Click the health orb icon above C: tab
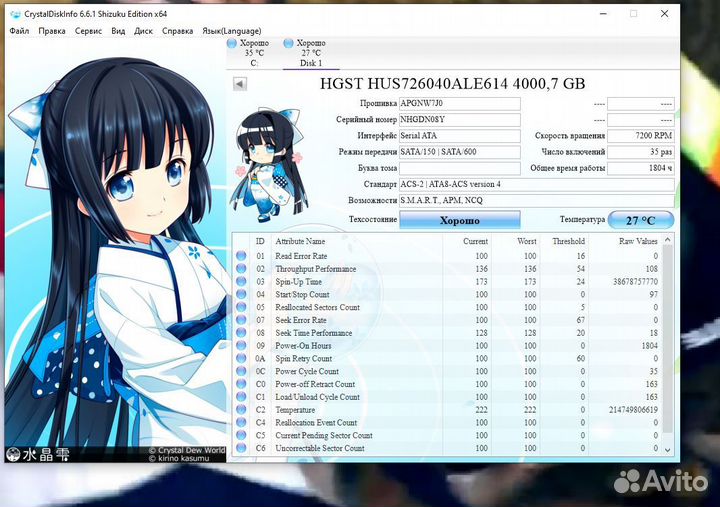The width and height of the screenshot is (720, 507). tap(232, 43)
